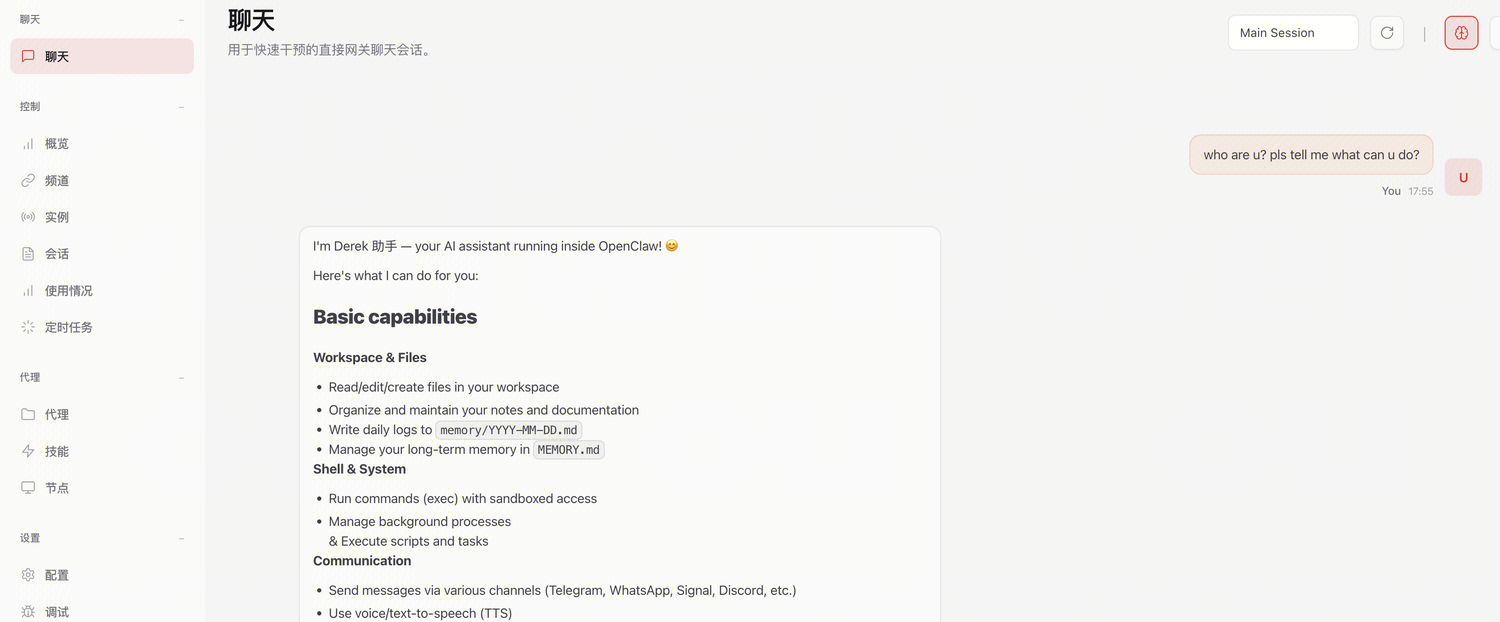1500x622 pixels.
Task: Collapse the top 聊天 sidebar section
Action: click(x=181, y=20)
